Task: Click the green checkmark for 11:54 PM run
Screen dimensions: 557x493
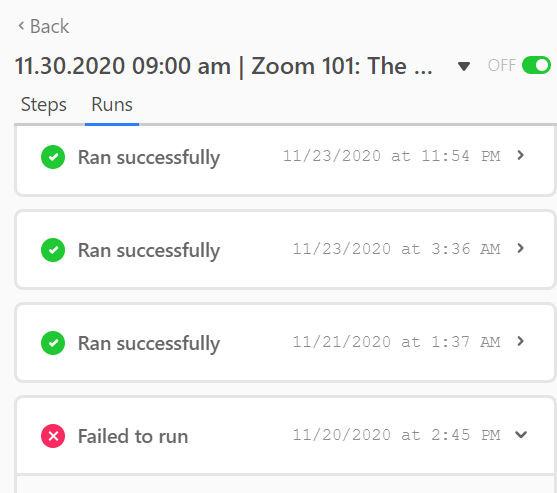Action: 53,157
